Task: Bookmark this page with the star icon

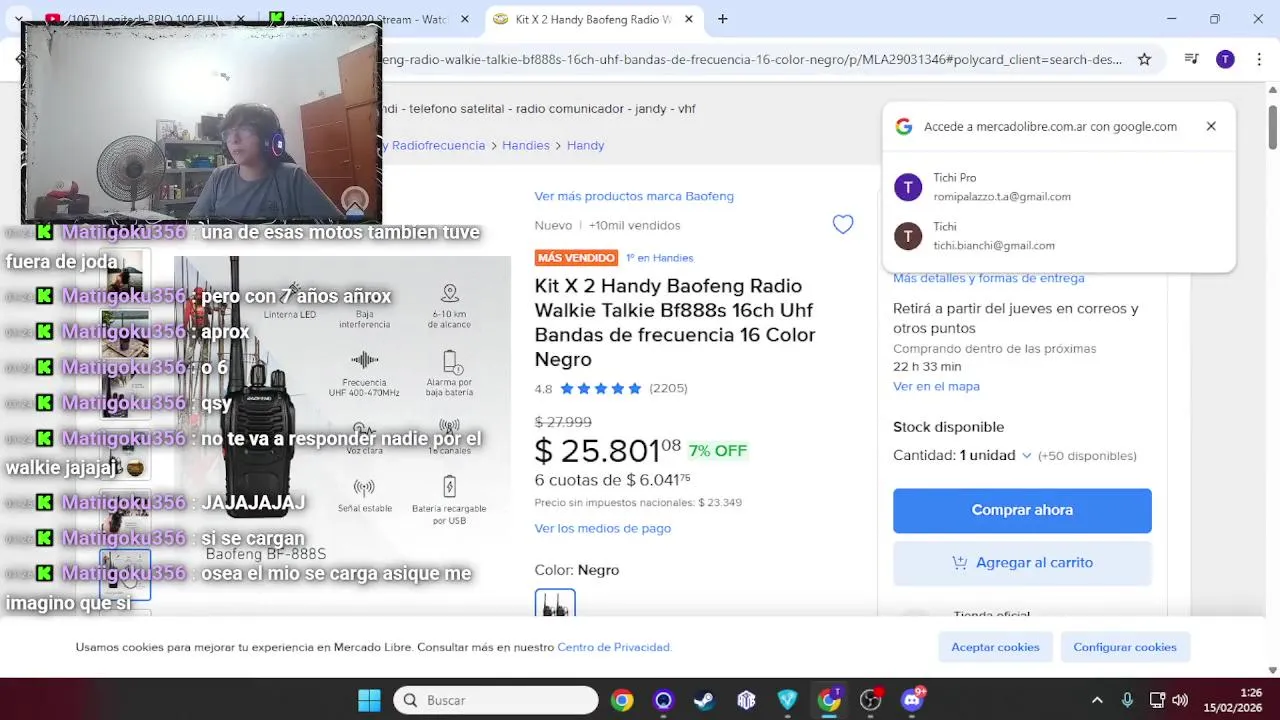Action: click(1144, 59)
